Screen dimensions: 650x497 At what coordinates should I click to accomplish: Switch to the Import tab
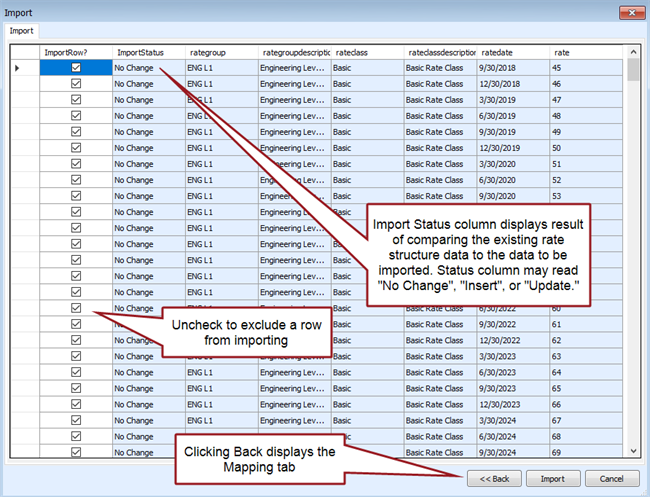pos(21,31)
